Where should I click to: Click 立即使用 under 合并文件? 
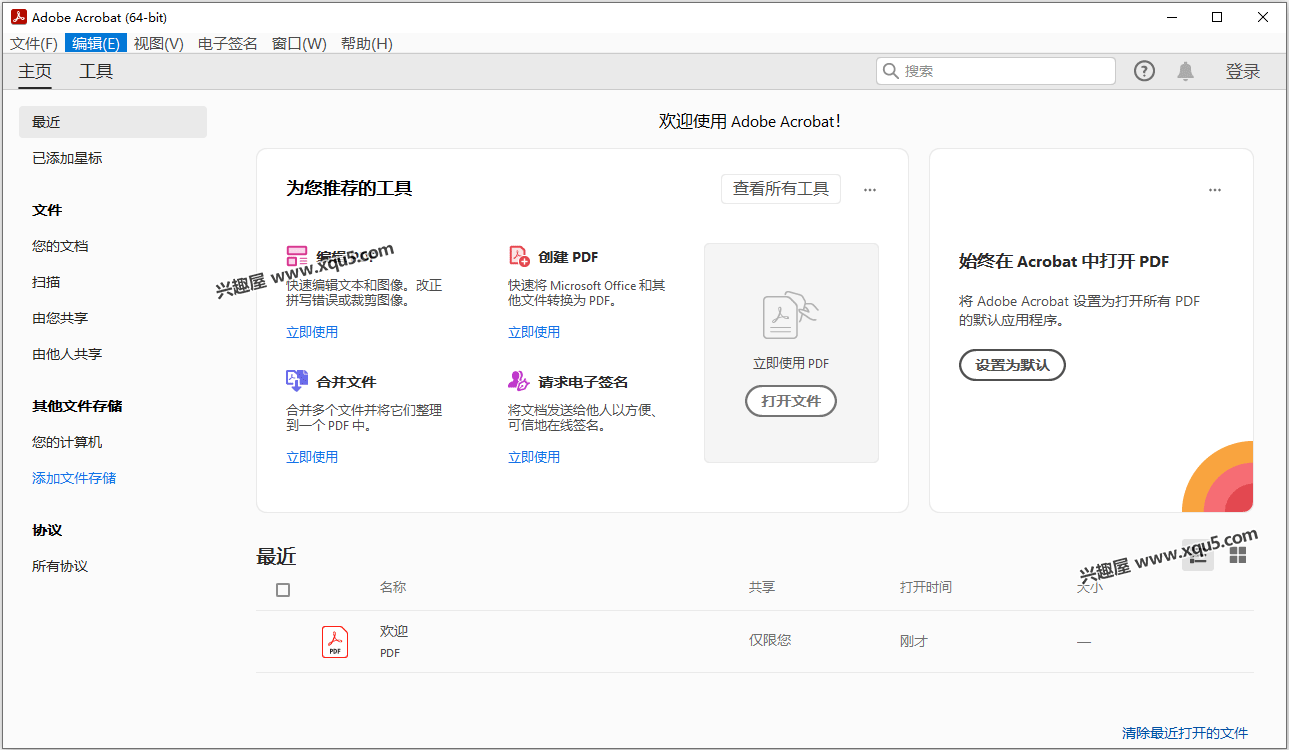[x=312, y=457]
